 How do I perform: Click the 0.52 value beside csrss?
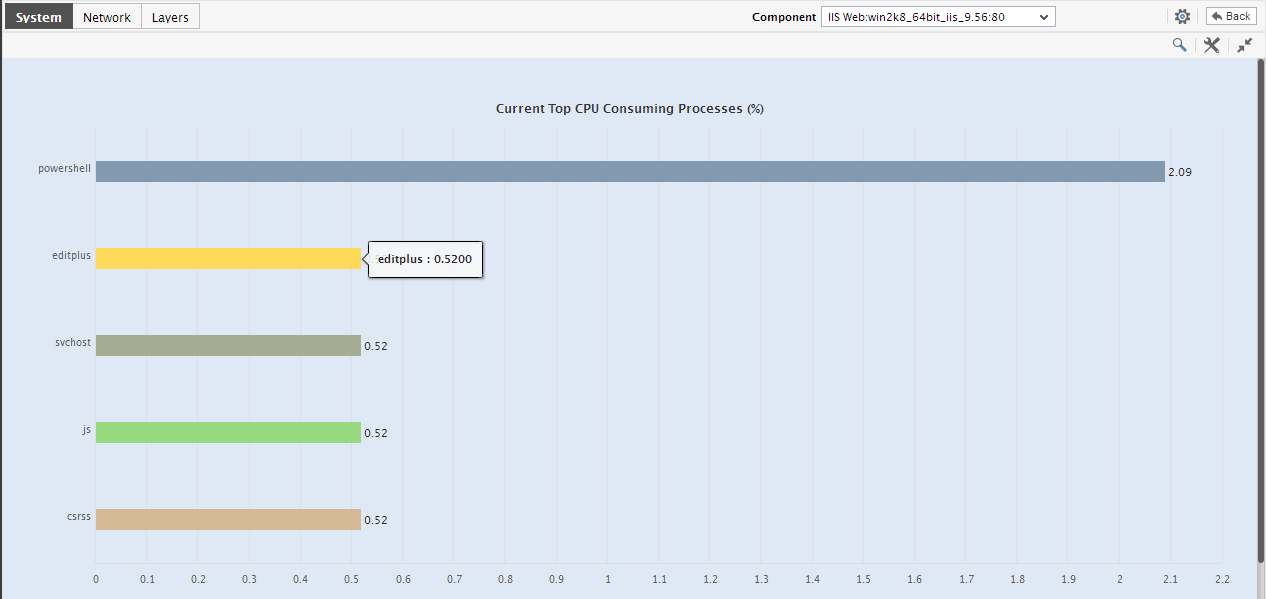click(376, 520)
